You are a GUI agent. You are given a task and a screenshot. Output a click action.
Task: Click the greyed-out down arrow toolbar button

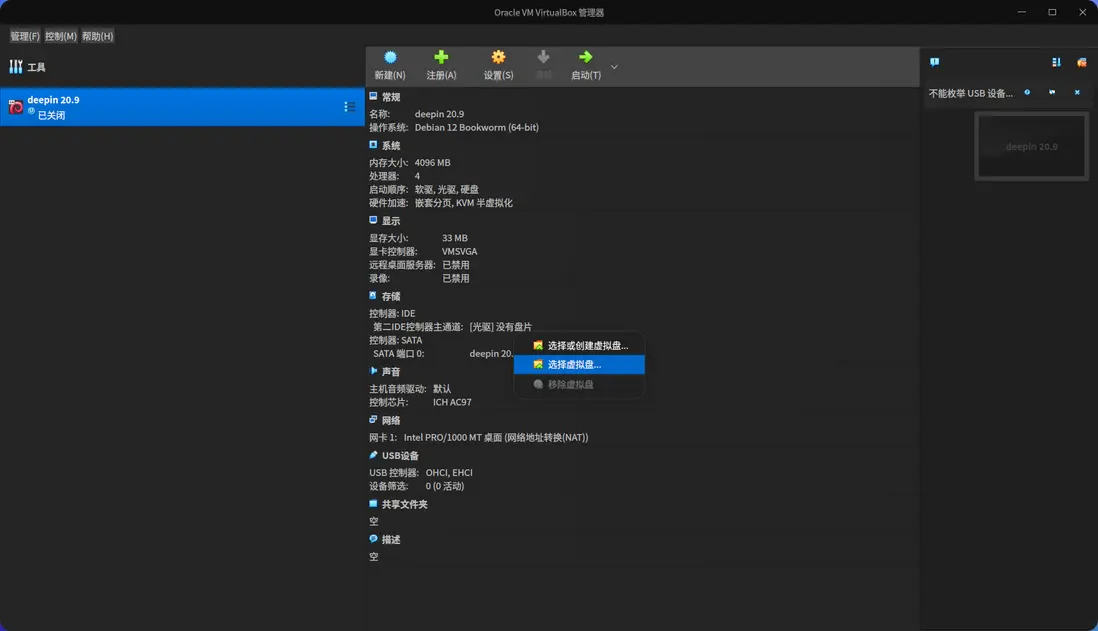(x=543, y=65)
